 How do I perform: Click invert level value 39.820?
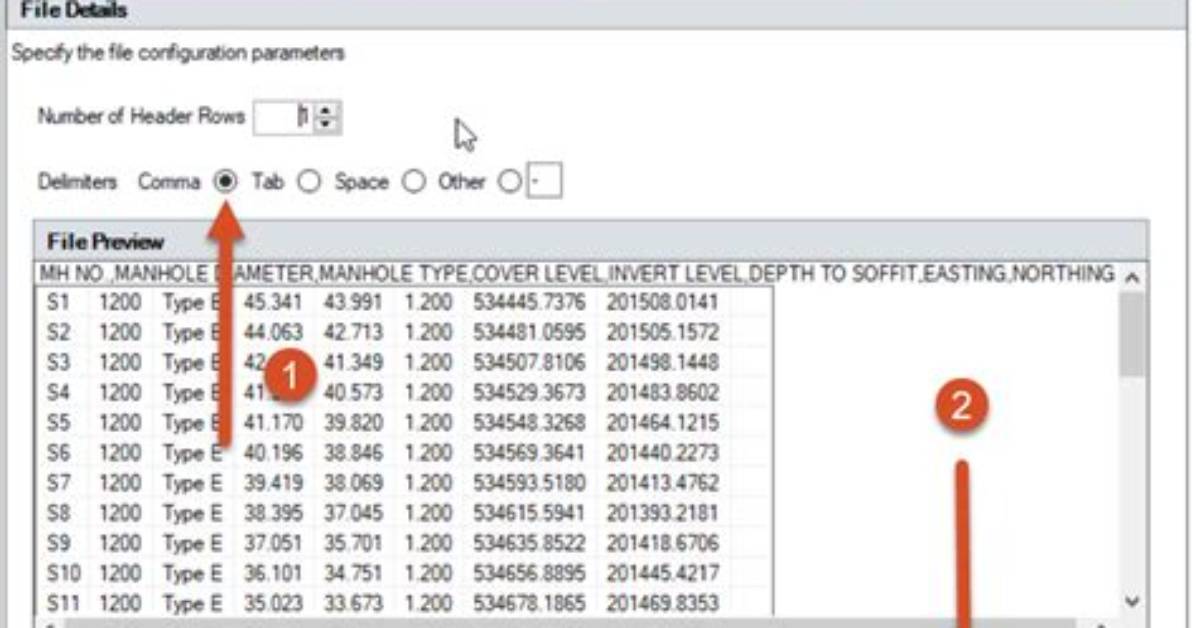click(353, 423)
